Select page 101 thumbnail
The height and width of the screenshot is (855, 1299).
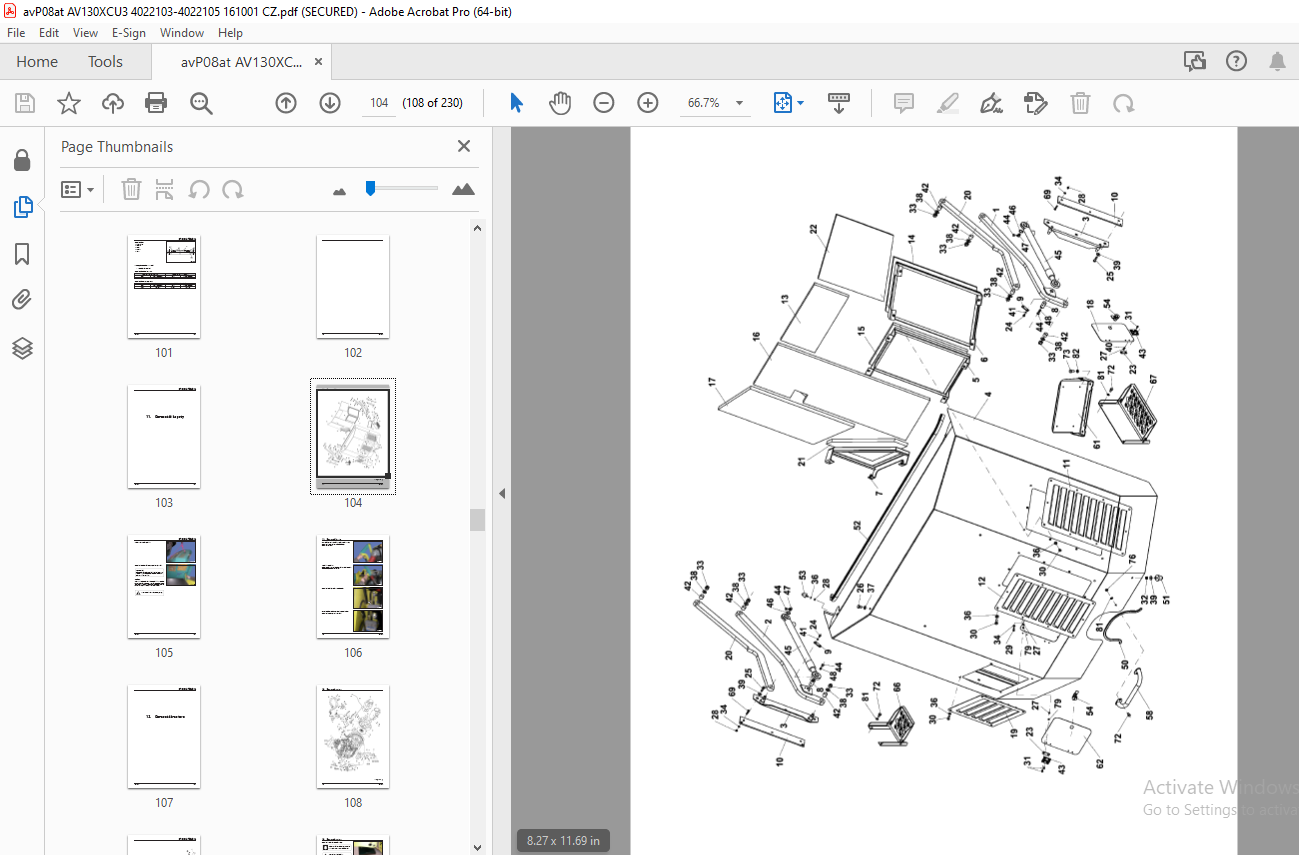(x=164, y=288)
